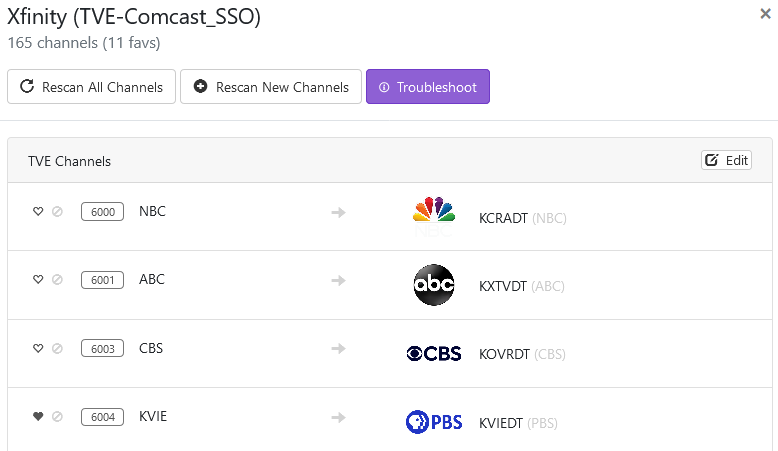The width and height of the screenshot is (778, 451).
Task: Select the ABC network logo
Action: pos(434,285)
